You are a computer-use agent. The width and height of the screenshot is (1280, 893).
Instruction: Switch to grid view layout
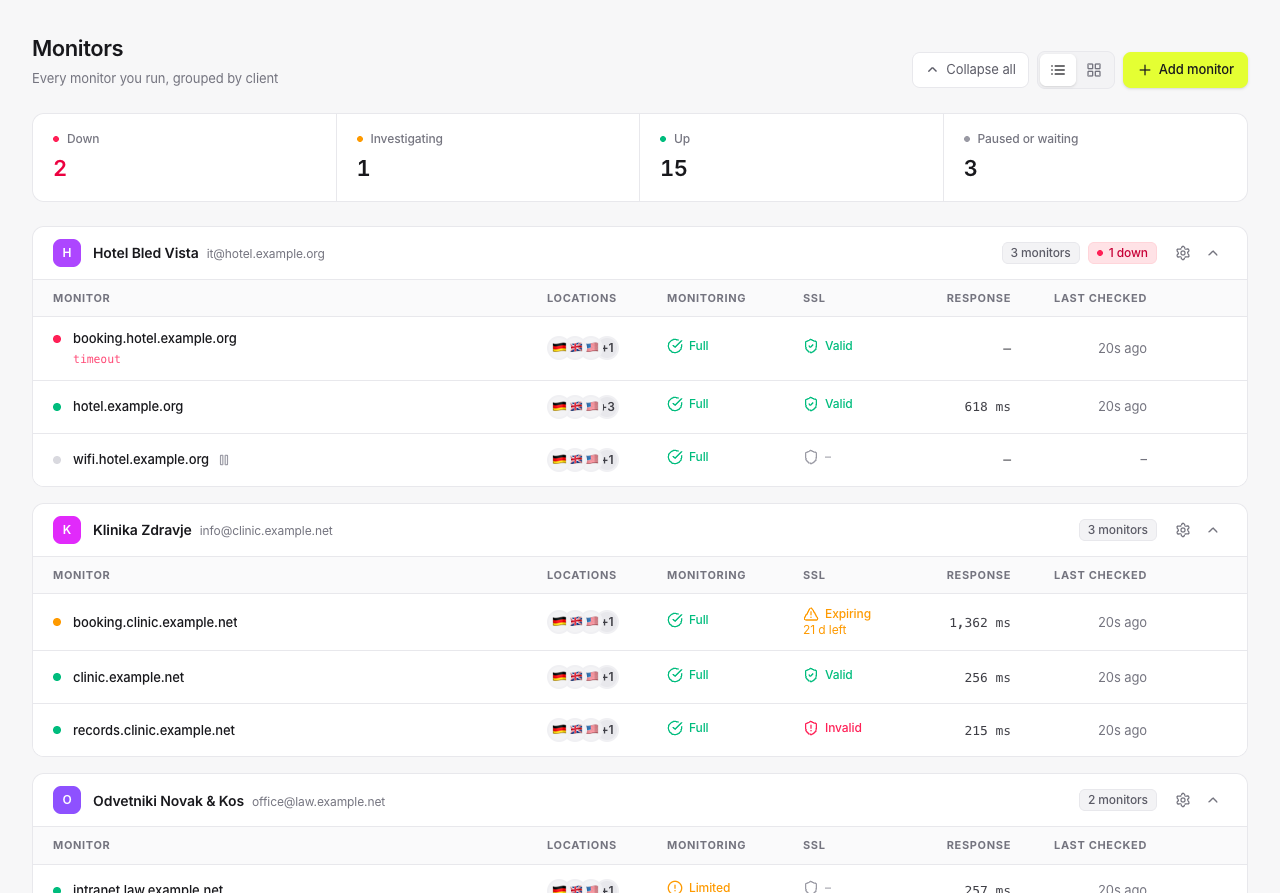point(1094,70)
